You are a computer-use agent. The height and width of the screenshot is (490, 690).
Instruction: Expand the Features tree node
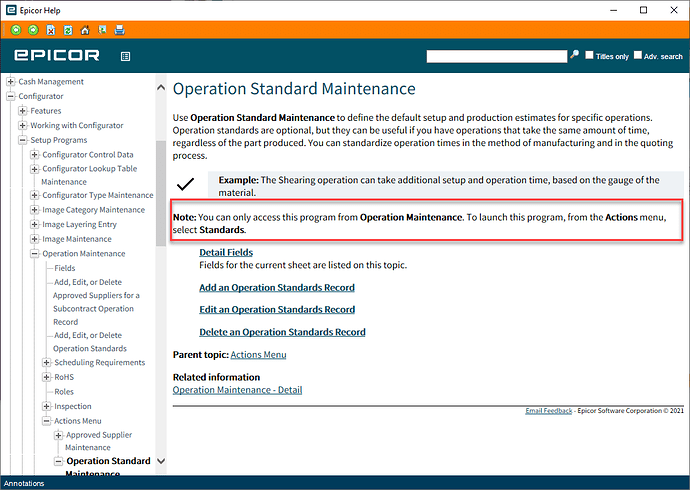pos(22,111)
